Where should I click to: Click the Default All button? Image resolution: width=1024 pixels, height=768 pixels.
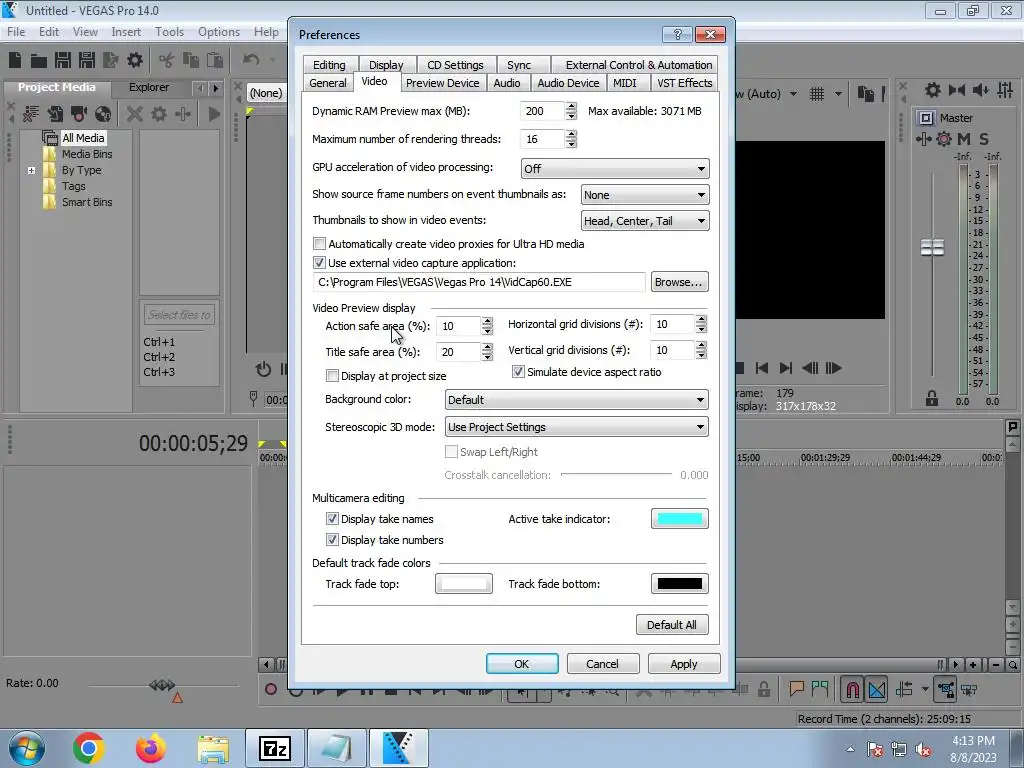pos(672,625)
